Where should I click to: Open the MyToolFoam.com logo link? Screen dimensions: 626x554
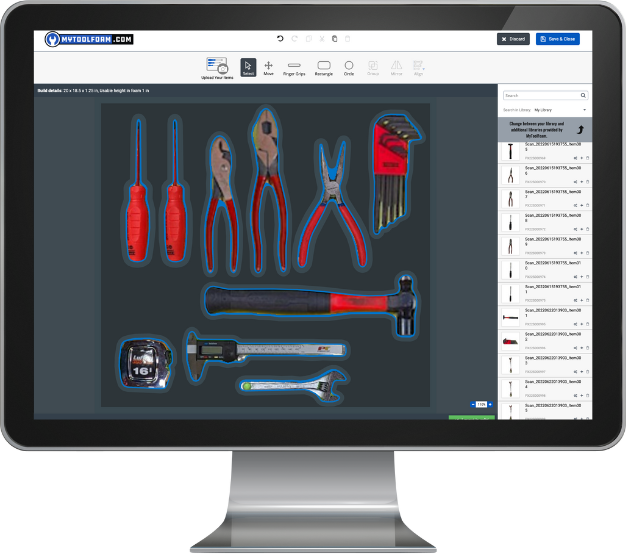(90, 39)
